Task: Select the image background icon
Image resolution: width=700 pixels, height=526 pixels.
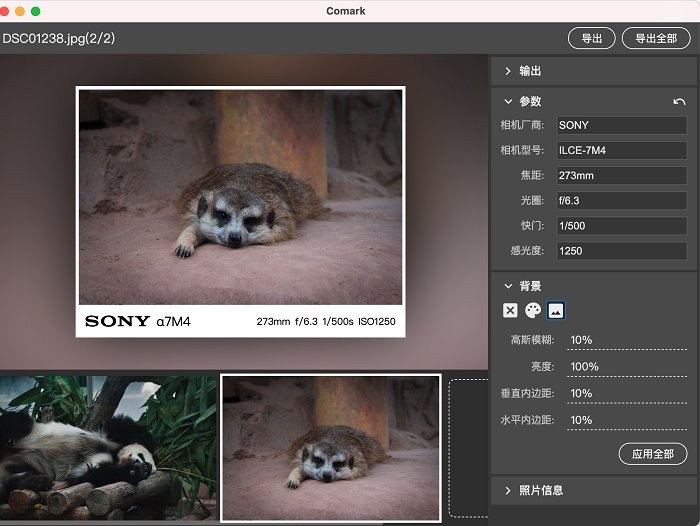Action: (555, 311)
